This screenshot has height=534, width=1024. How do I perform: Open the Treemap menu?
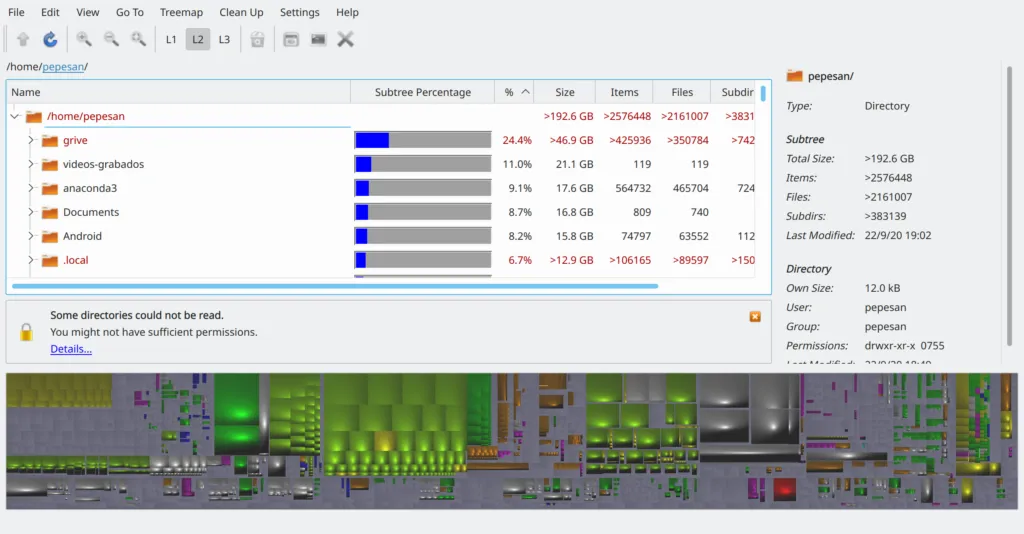(x=181, y=12)
